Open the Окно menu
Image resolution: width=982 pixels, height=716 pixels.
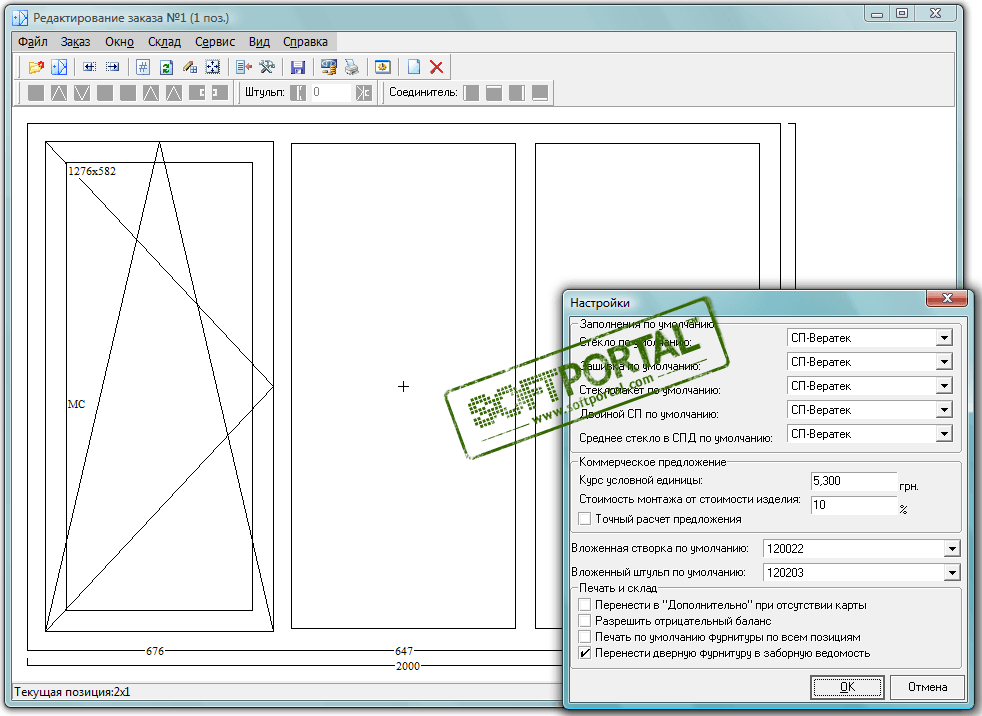pyautogui.click(x=119, y=41)
